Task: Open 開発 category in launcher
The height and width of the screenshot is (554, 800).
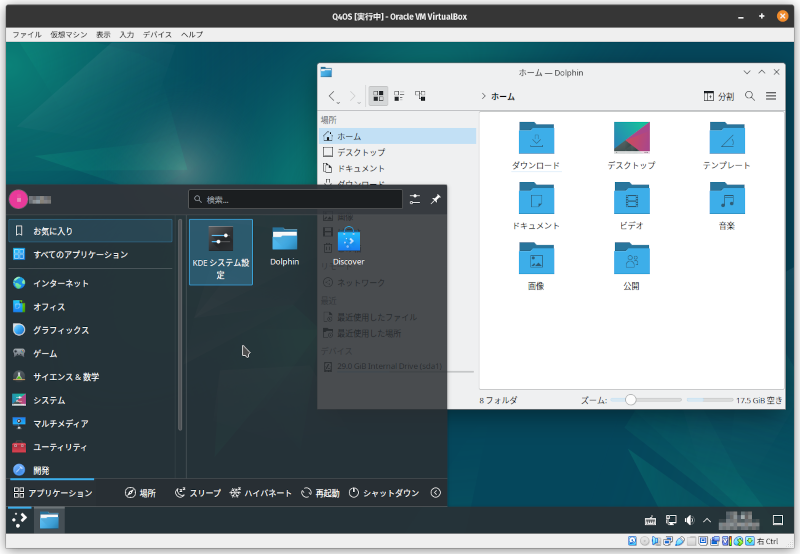Action: coord(91,470)
